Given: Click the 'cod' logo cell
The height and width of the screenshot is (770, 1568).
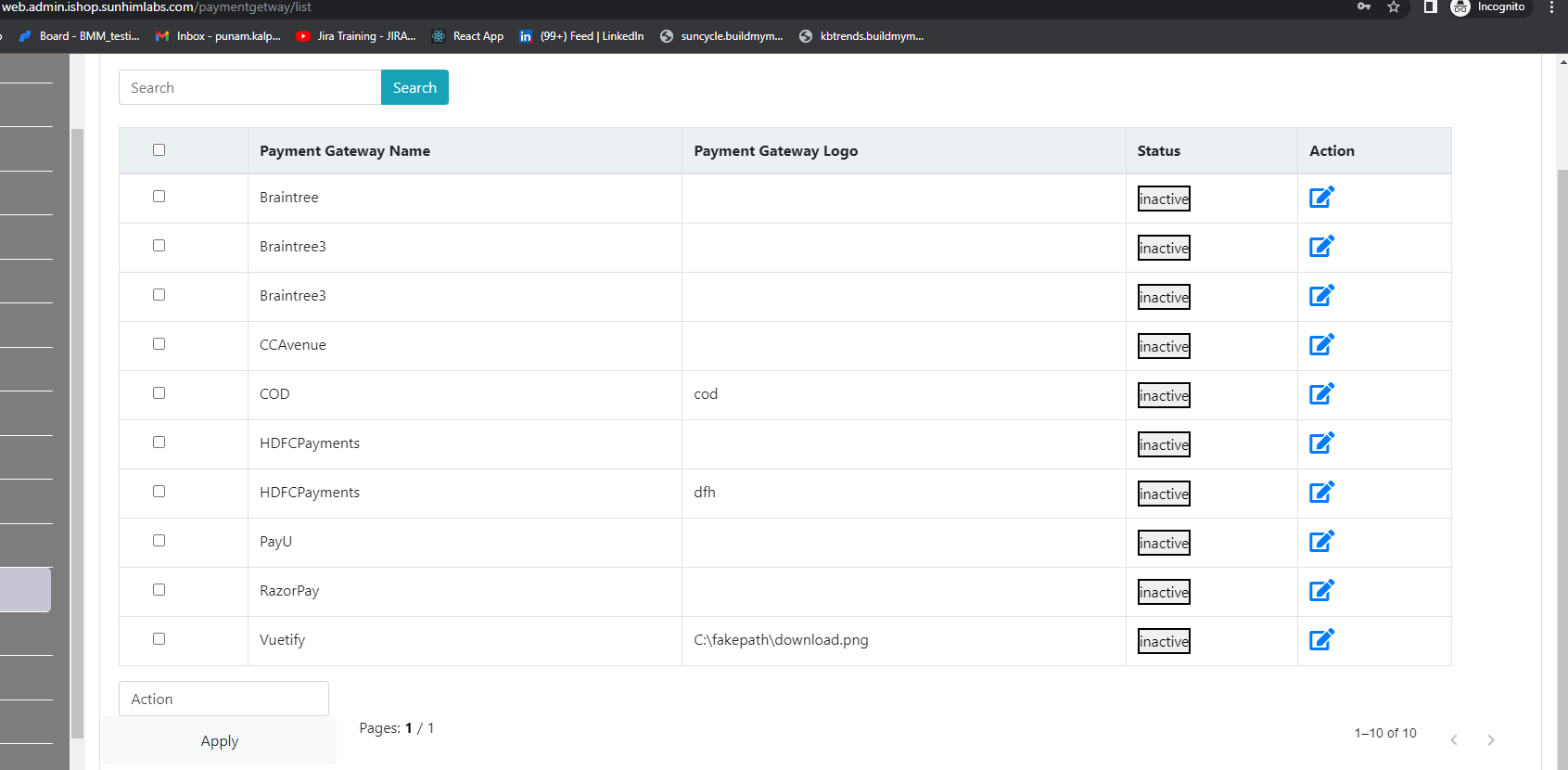Looking at the screenshot, I should click(706, 394).
